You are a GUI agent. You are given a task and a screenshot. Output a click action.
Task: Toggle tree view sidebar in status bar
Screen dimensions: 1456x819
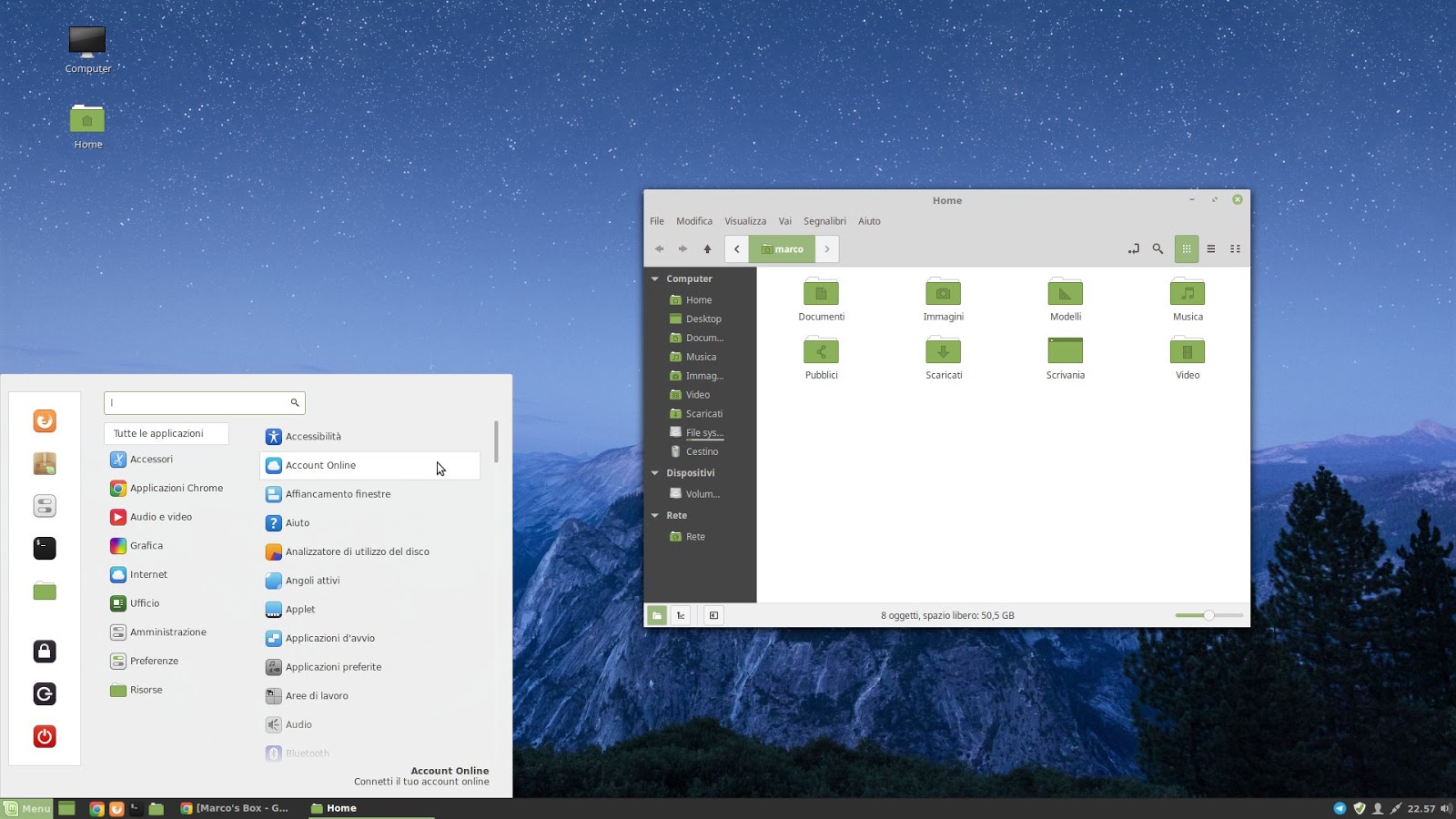coord(681,615)
